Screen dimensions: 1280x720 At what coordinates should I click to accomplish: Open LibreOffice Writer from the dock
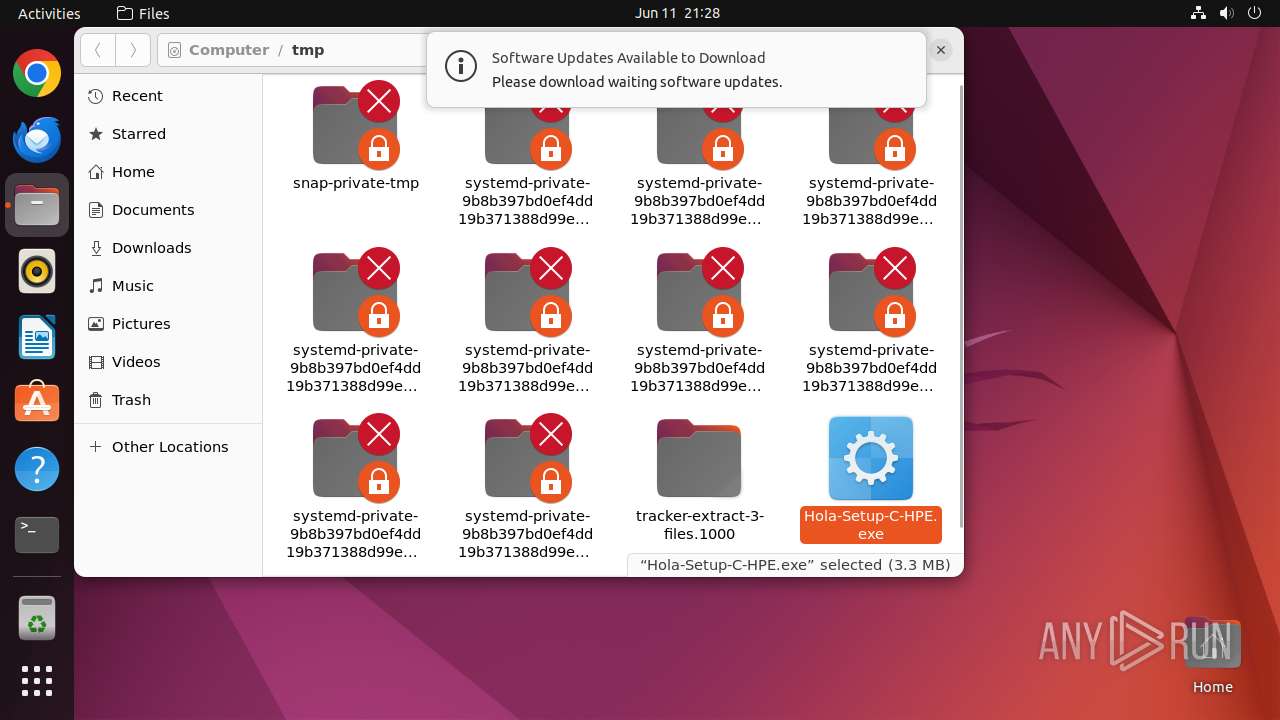37,337
